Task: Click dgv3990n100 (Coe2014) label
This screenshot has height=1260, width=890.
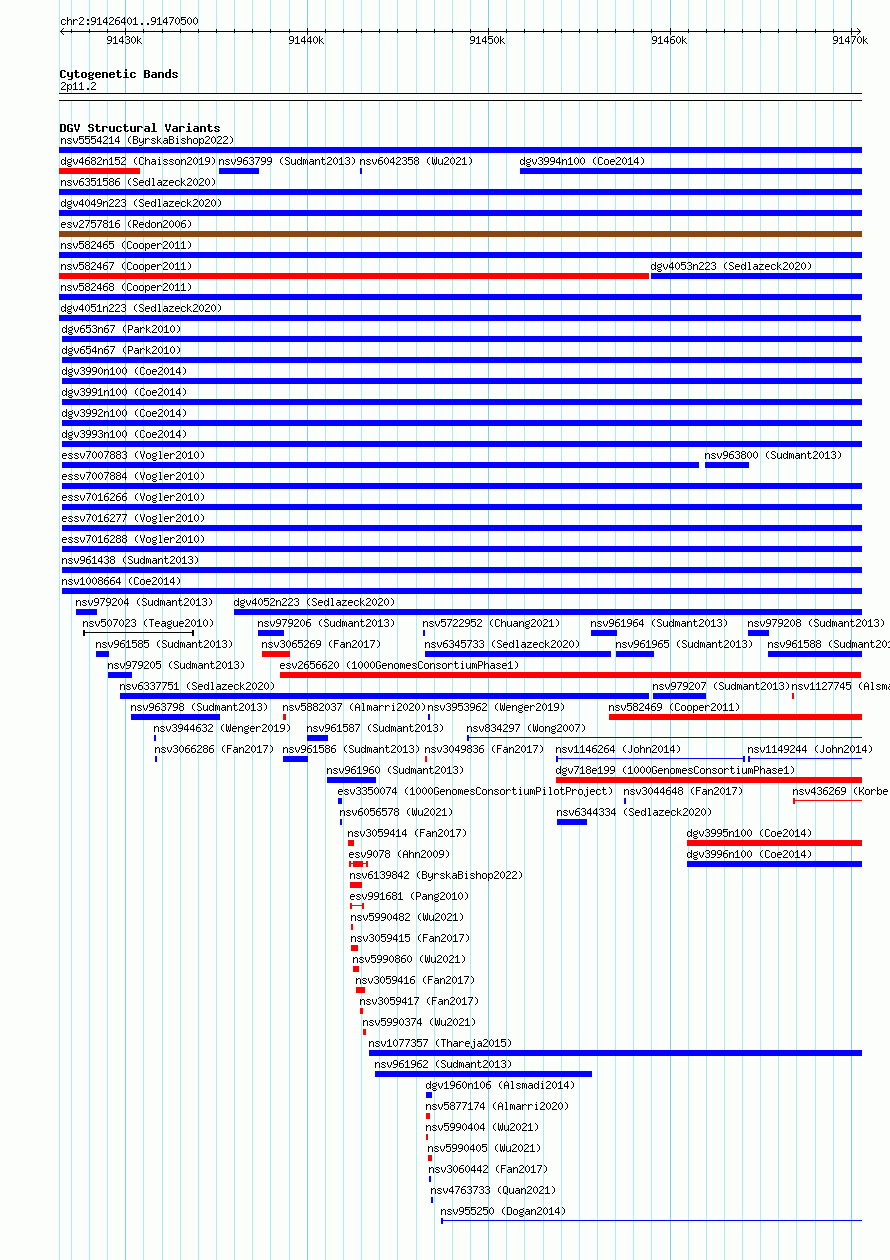Action: coord(124,371)
